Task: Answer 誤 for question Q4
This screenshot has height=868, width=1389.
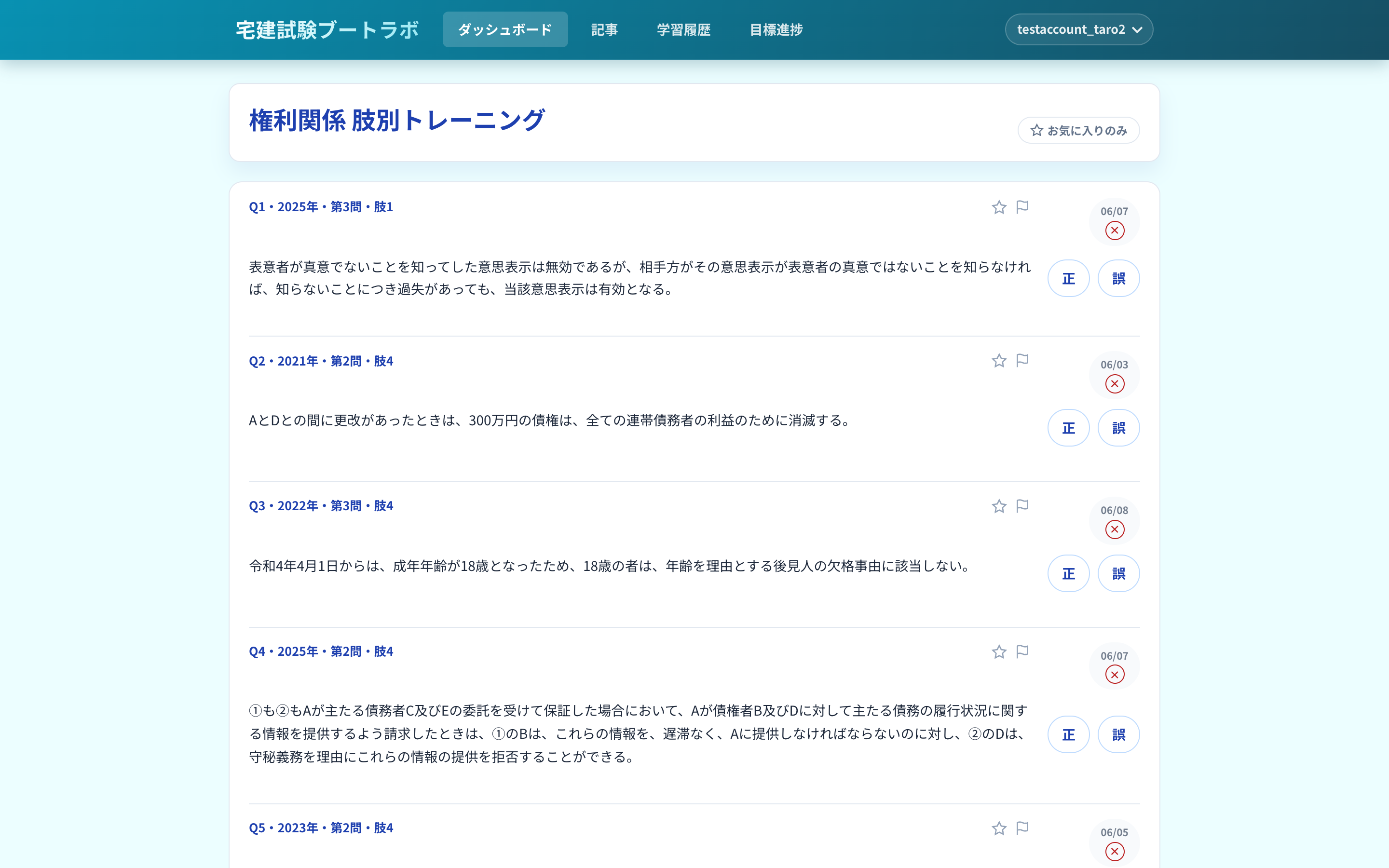Action: click(x=1118, y=734)
